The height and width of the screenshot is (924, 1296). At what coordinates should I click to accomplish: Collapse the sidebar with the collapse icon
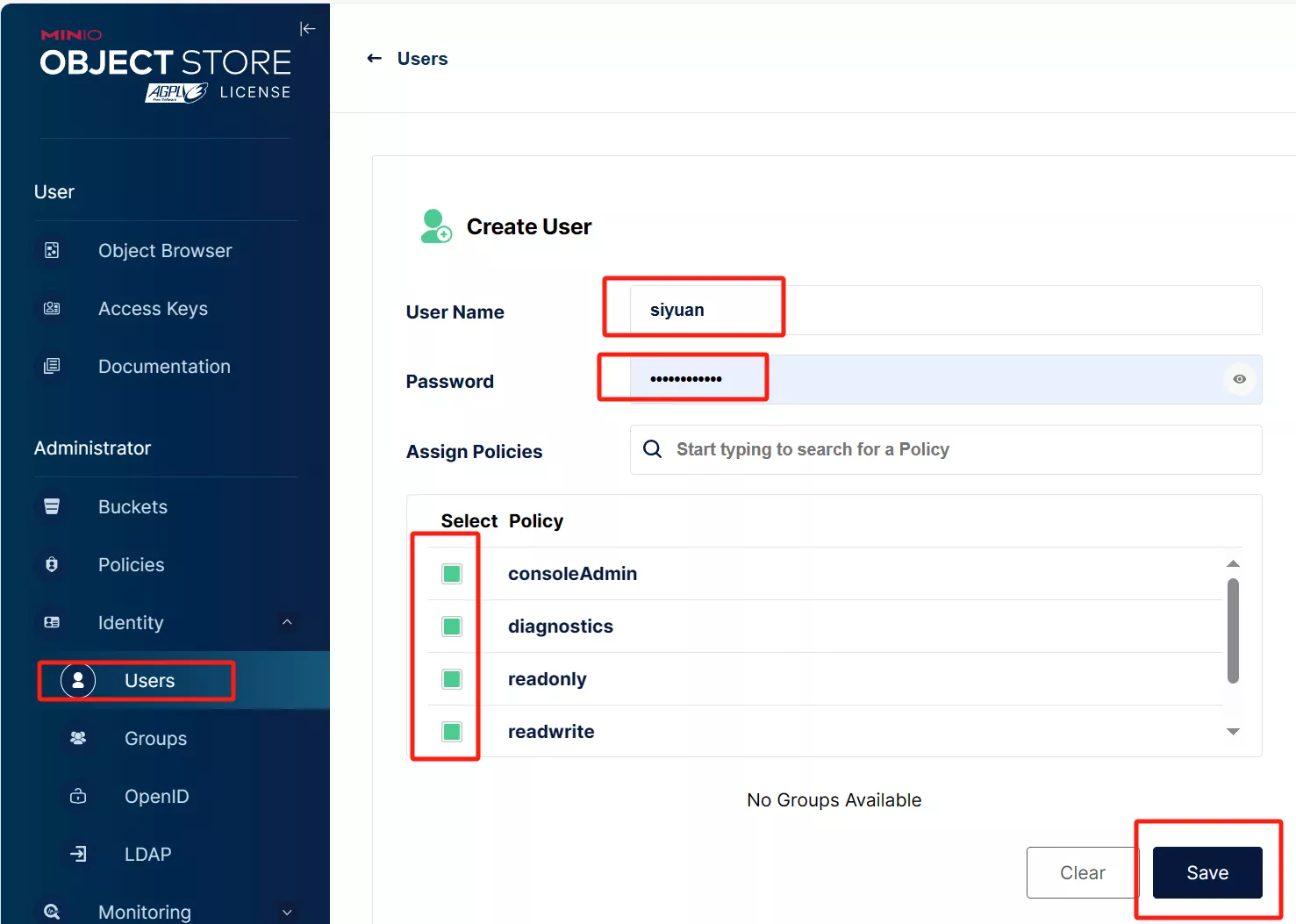pyautogui.click(x=307, y=29)
